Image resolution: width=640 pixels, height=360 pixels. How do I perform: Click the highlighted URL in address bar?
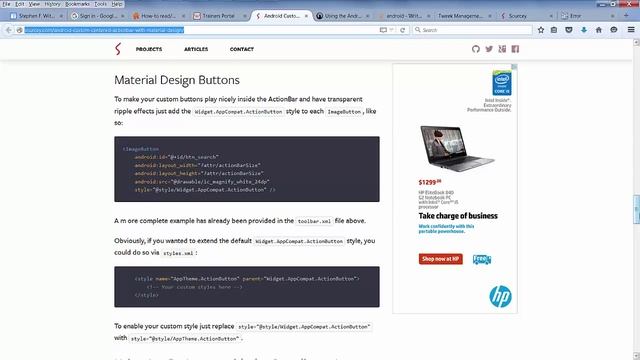(x=104, y=30)
